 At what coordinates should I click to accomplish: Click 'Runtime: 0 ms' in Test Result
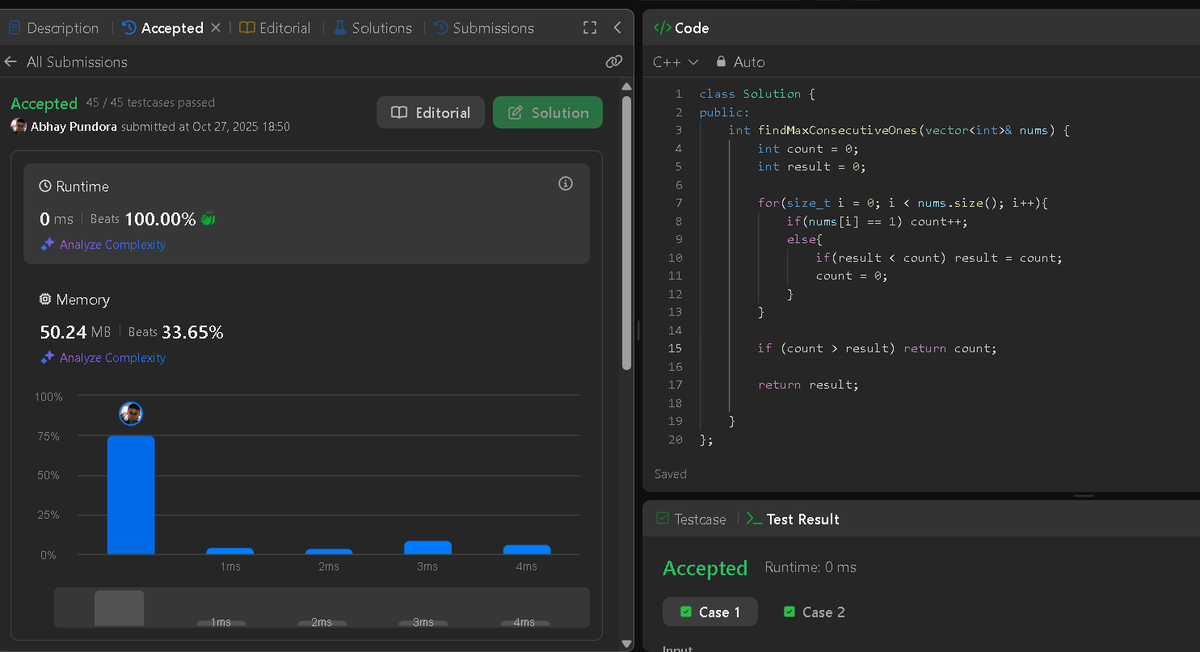[x=810, y=567]
